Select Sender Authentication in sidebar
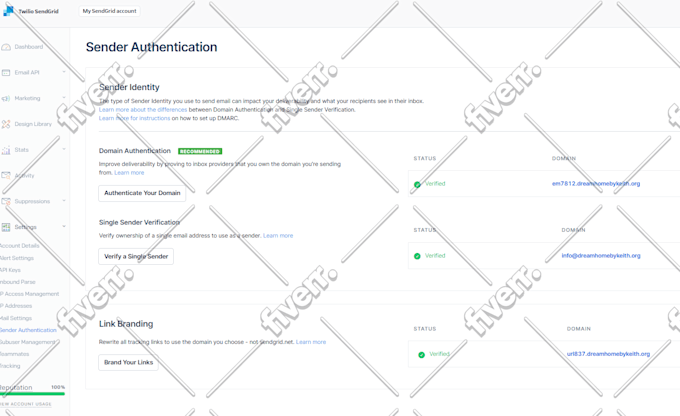 coord(28,330)
